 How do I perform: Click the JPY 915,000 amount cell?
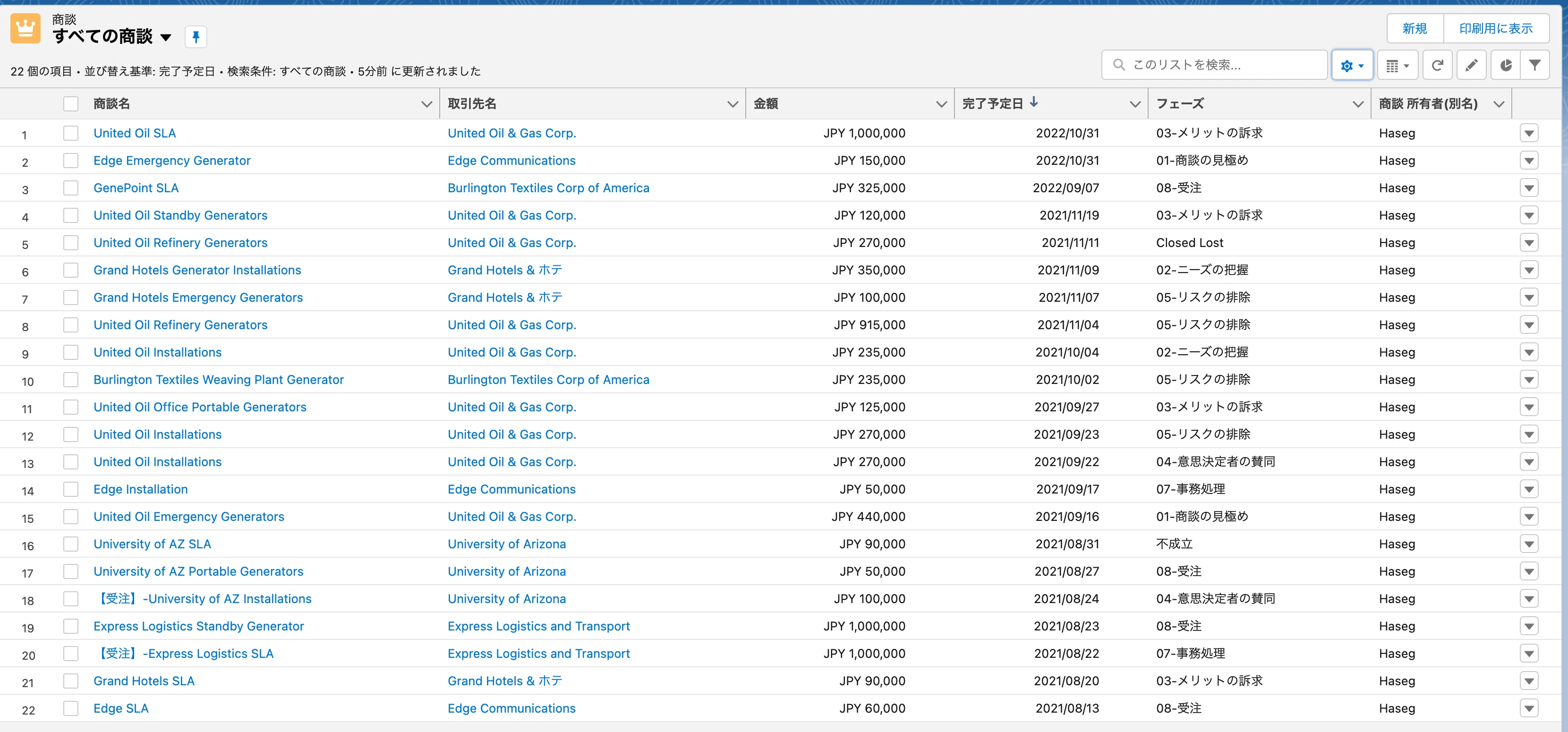tap(869, 325)
